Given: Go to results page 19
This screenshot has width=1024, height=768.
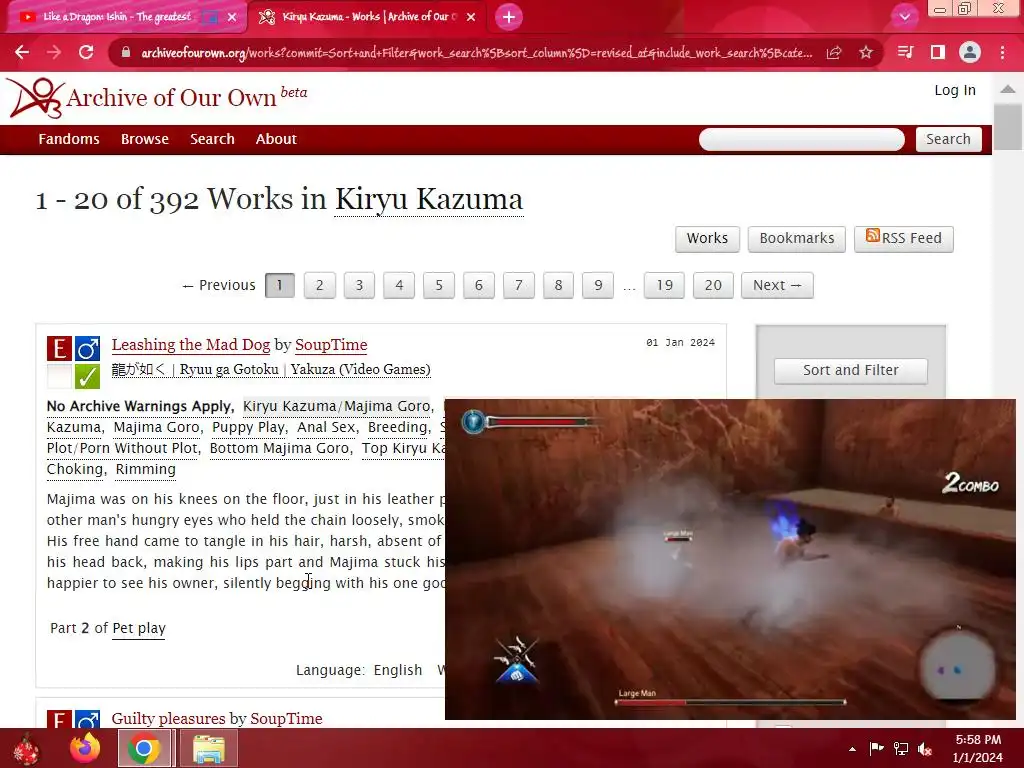Looking at the screenshot, I should 664,285.
